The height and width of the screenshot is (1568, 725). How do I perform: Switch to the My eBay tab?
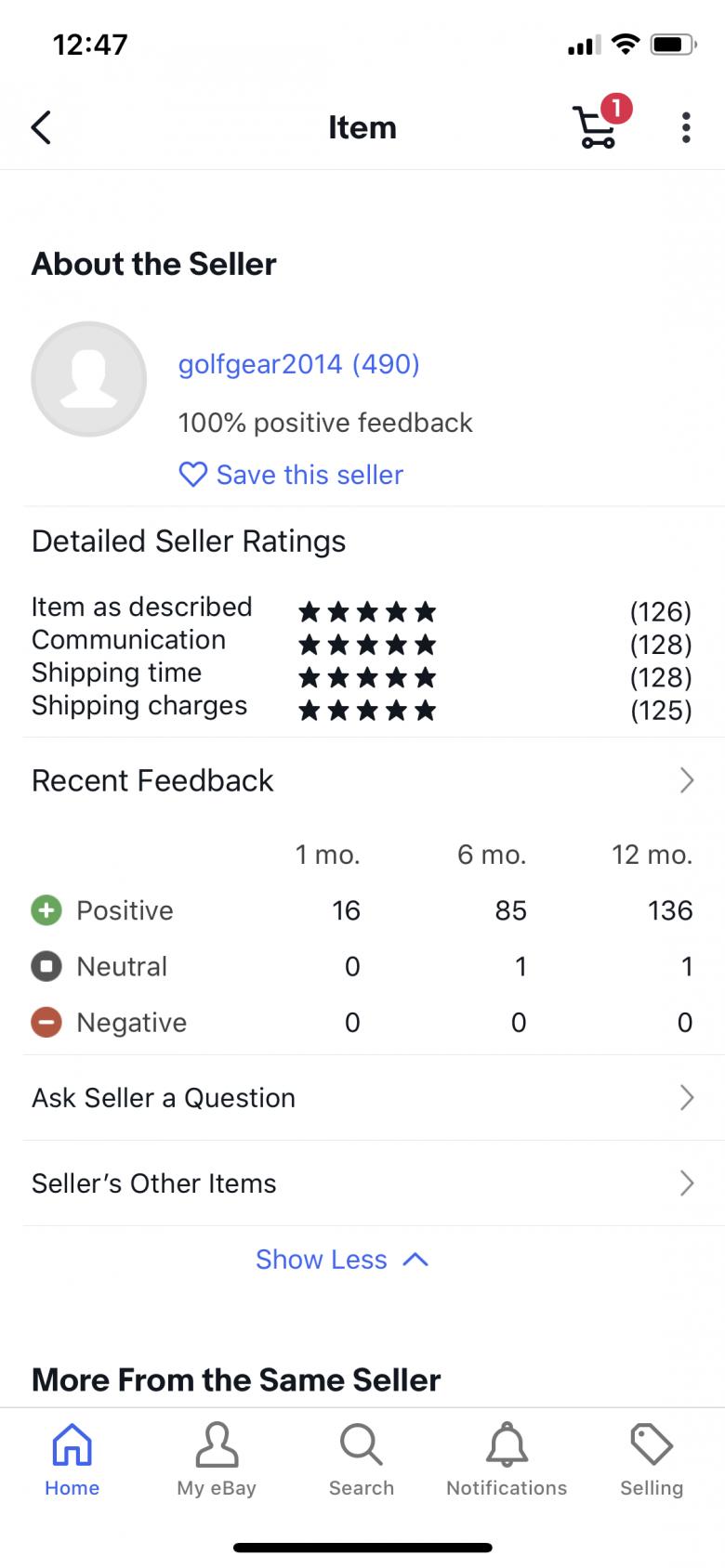[217, 1459]
